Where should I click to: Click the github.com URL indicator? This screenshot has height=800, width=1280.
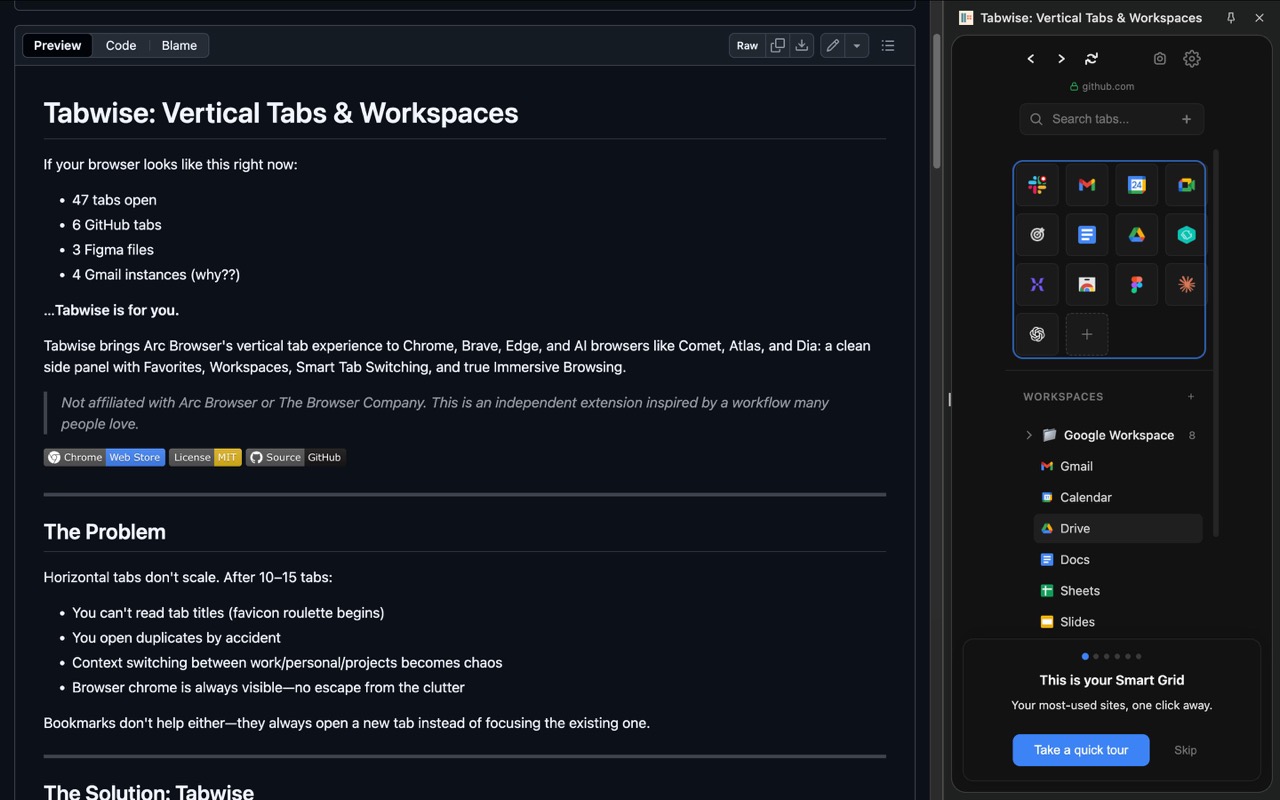[x=1102, y=86]
